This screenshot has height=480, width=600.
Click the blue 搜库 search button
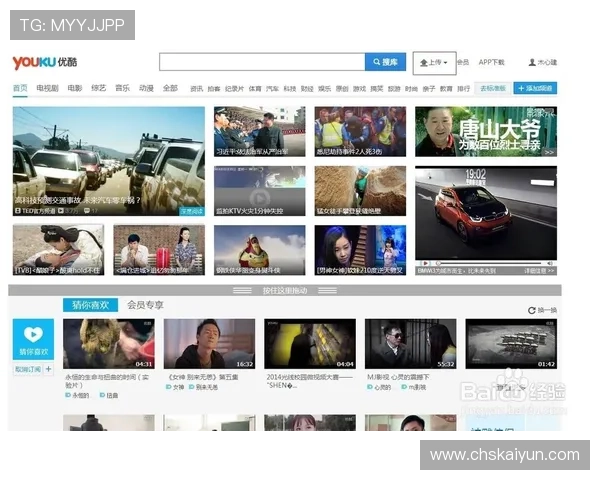tap(385, 62)
